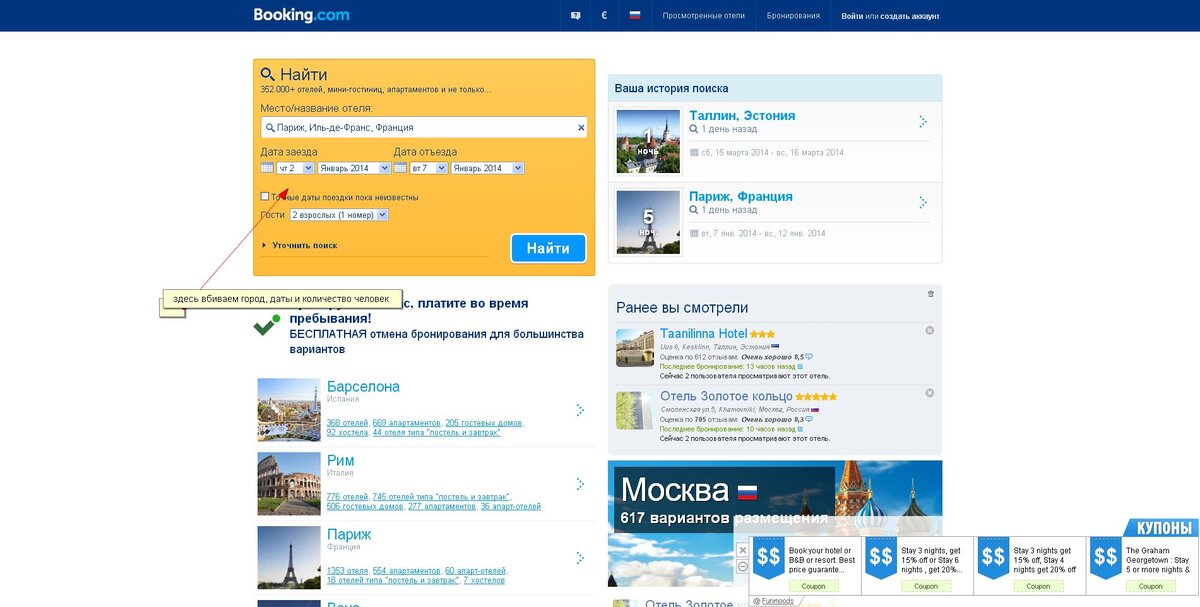Remove Отель Золотое кольцо from the viewed list
The height and width of the screenshot is (607, 1200).
(929, 393)
